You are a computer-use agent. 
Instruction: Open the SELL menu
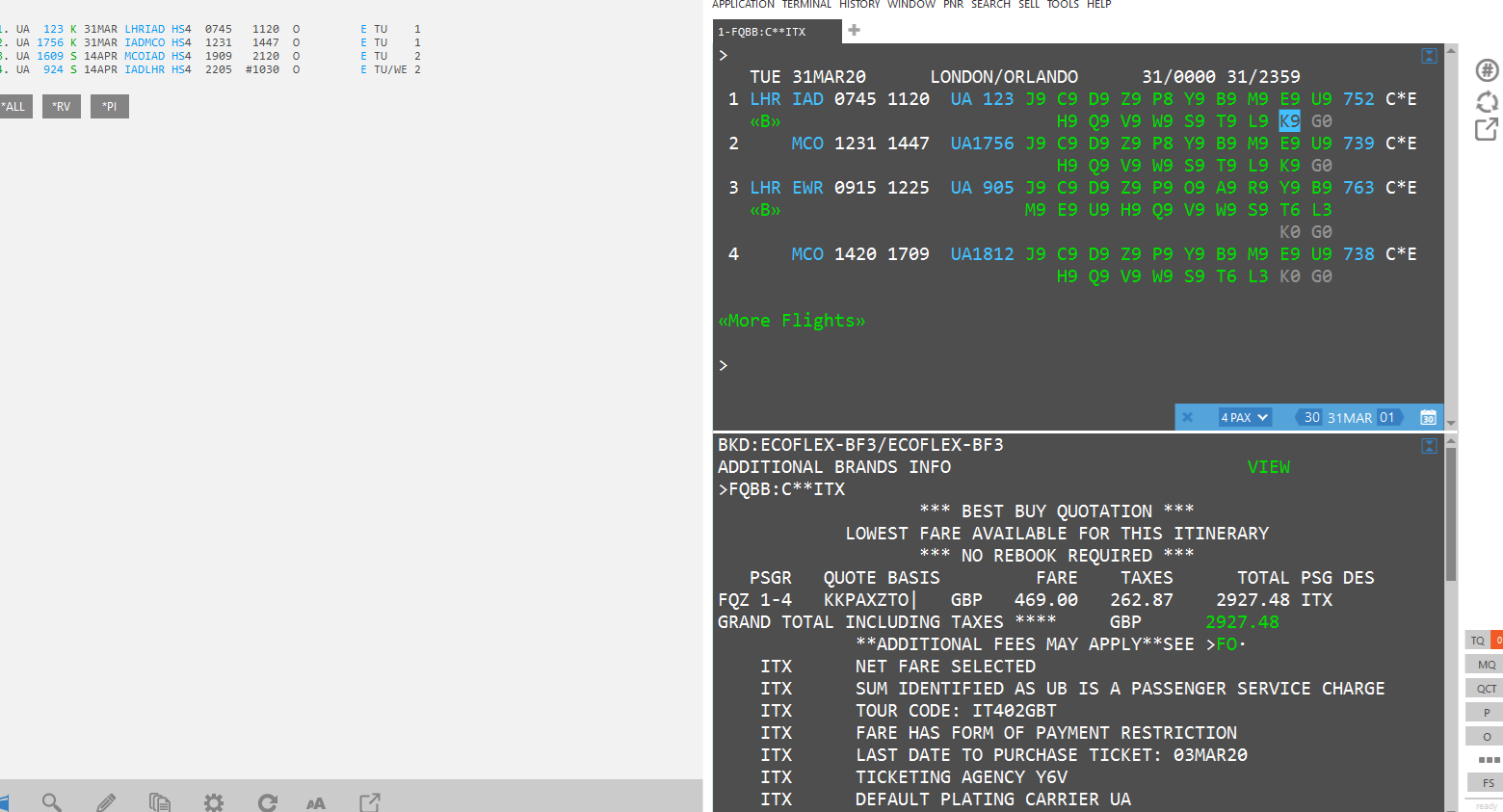pos(1029,5)
